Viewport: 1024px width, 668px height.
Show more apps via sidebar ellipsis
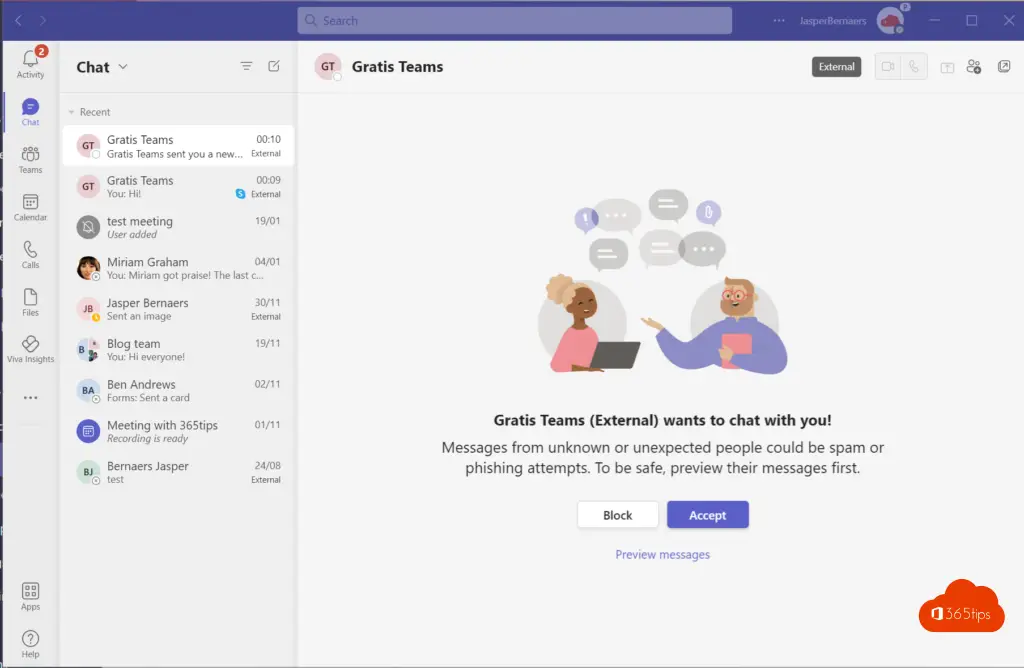[x=30, y=397]
